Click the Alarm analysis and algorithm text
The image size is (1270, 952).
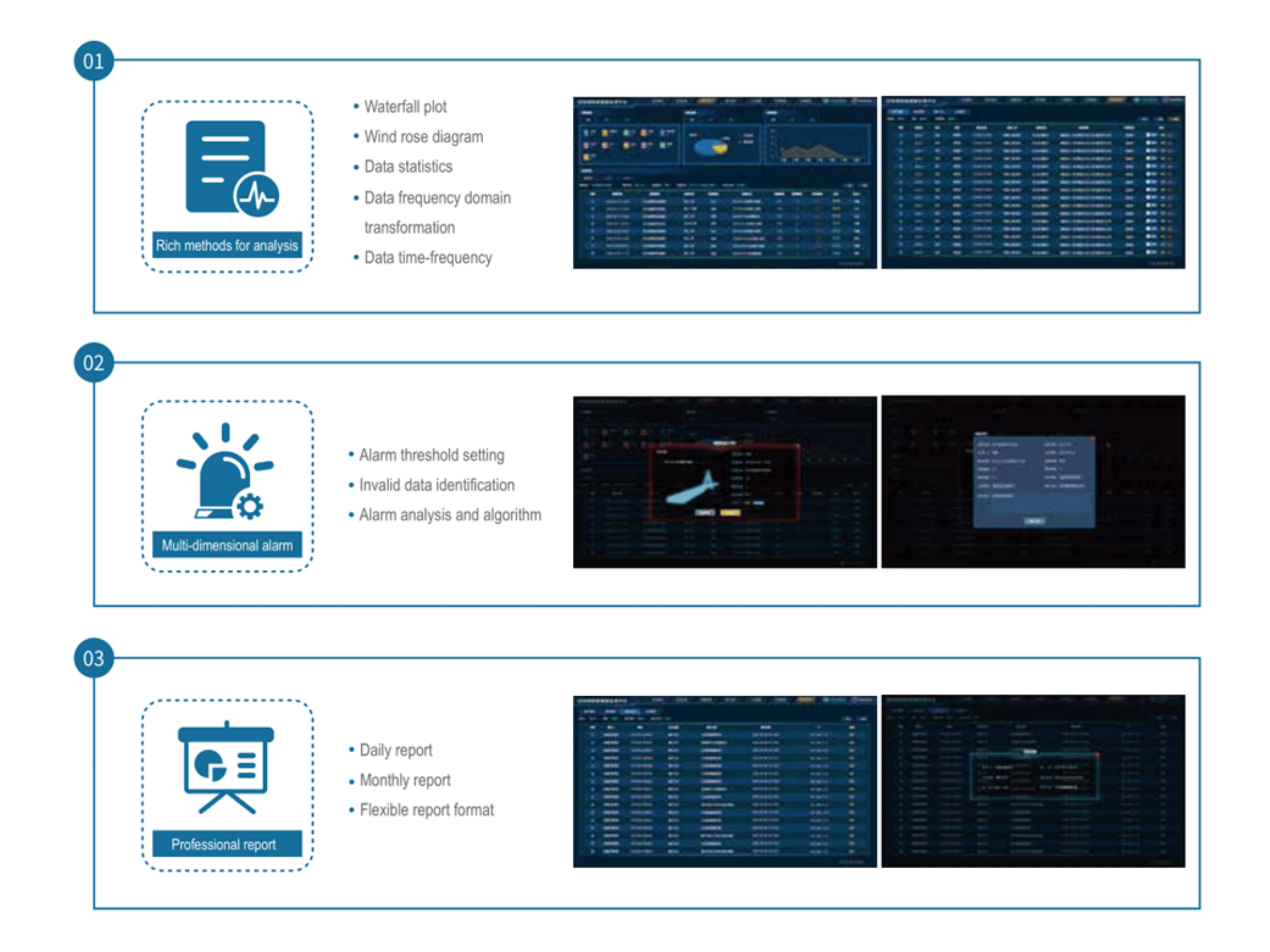click(x=450, y=515)
